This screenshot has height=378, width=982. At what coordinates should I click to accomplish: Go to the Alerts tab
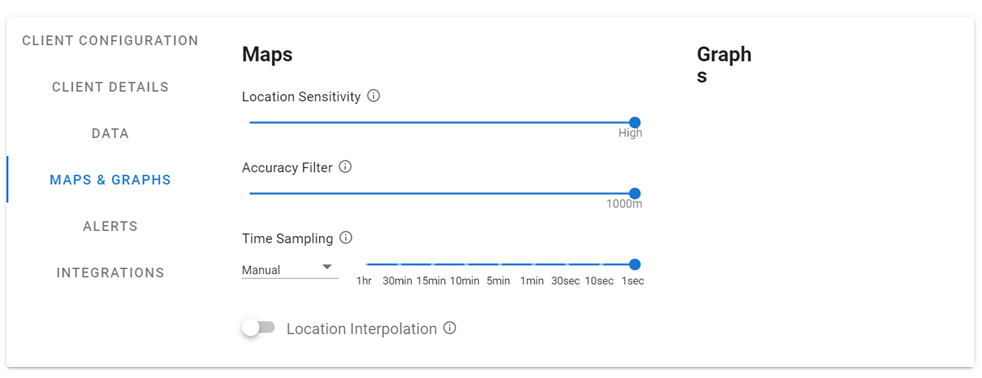tap(110, 226)
